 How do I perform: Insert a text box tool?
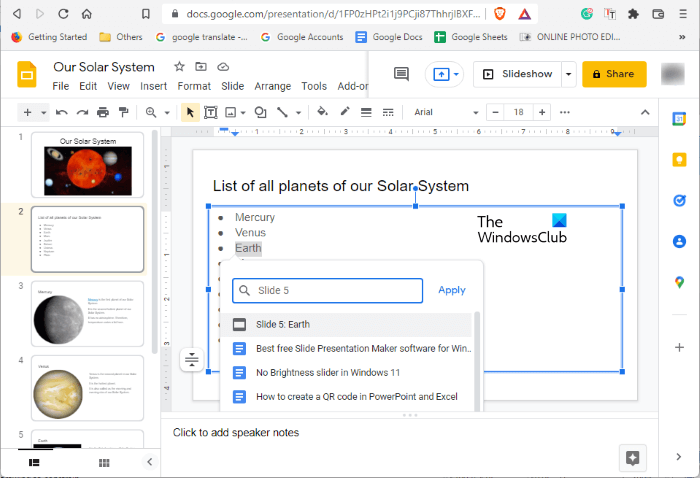(211, 112)
